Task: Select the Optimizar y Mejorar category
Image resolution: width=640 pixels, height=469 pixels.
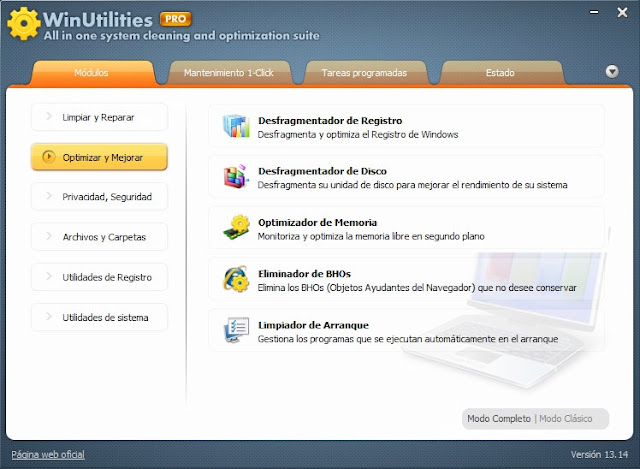Action: pyautogui.click(x=99, y=157)
